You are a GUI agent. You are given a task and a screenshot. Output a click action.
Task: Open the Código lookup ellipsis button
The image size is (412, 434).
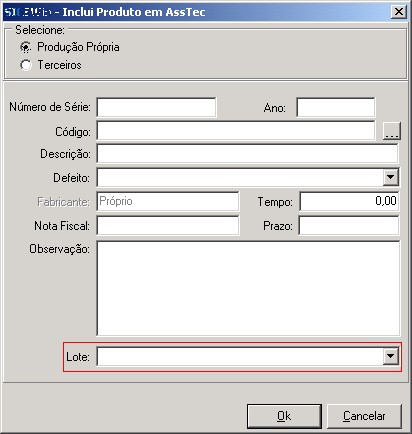(392, 131)
